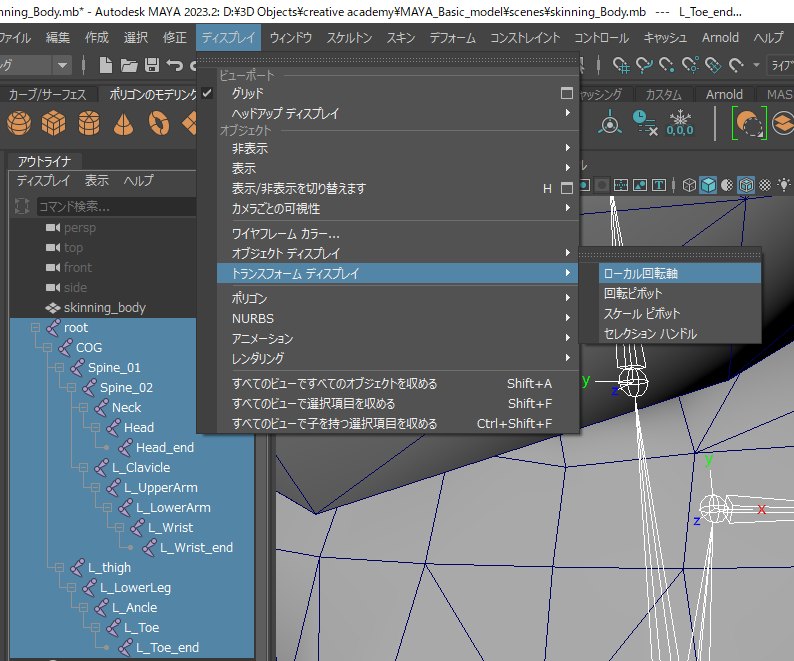Collapse the root joint node
Image resolution: width=794 pixels, height=661 pixels.
35,328
